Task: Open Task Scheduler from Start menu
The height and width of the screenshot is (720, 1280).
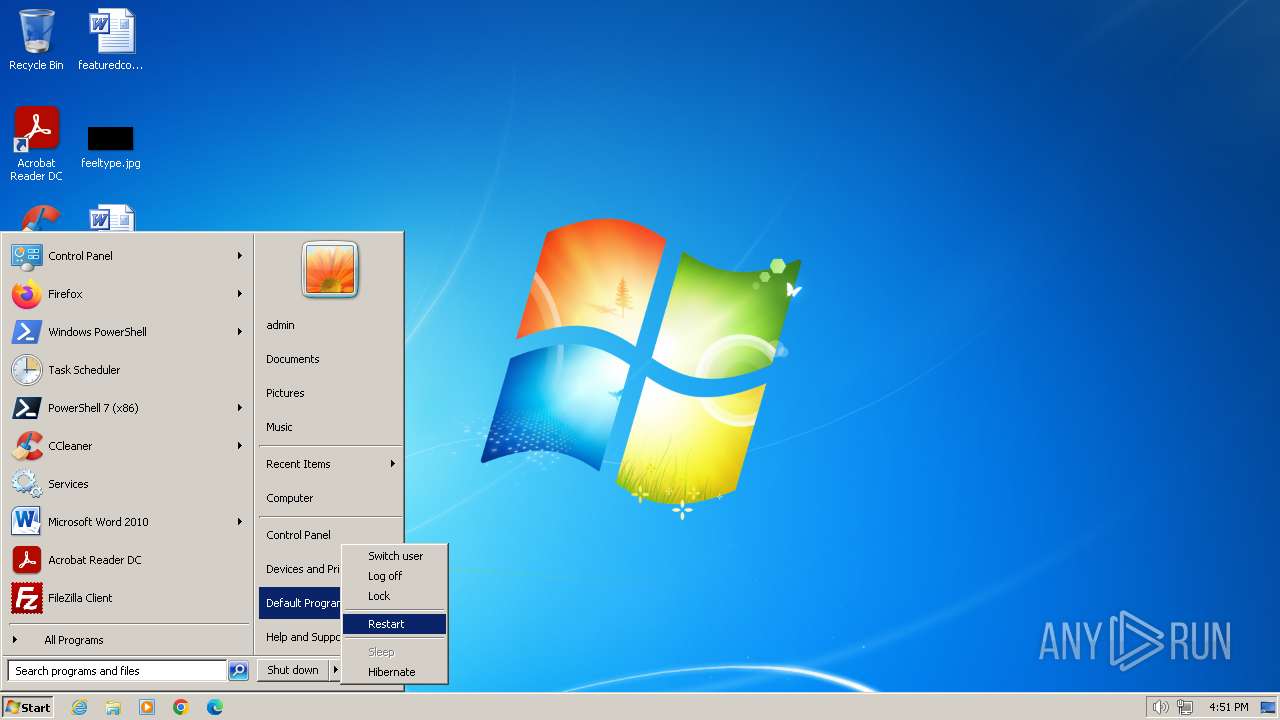Action: pyautogui.click(x=127, y=370)
